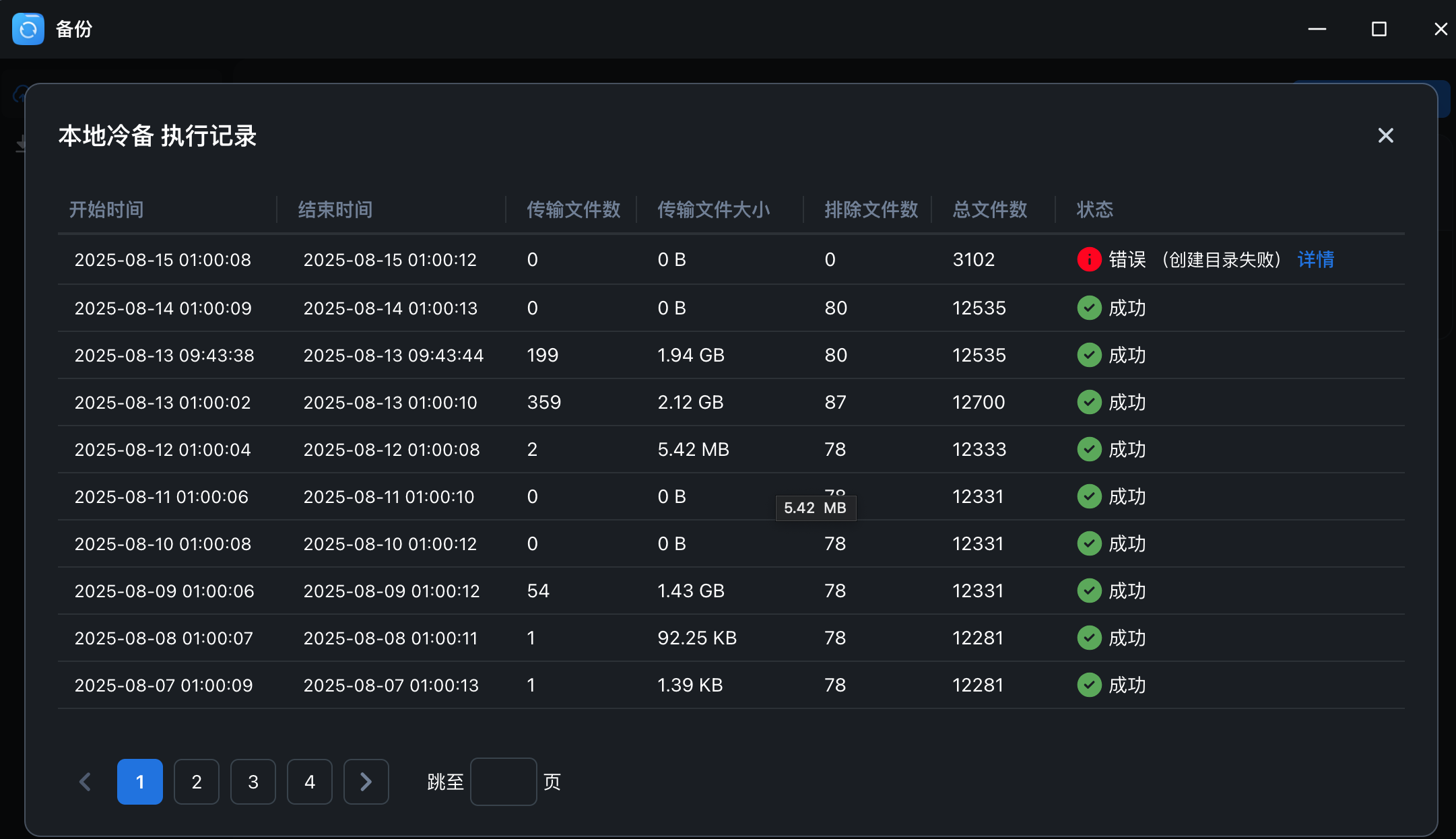The height and width of the screenshot is (839, 1456).
Task: Select the current page 1 button
Action: [140, 782]
